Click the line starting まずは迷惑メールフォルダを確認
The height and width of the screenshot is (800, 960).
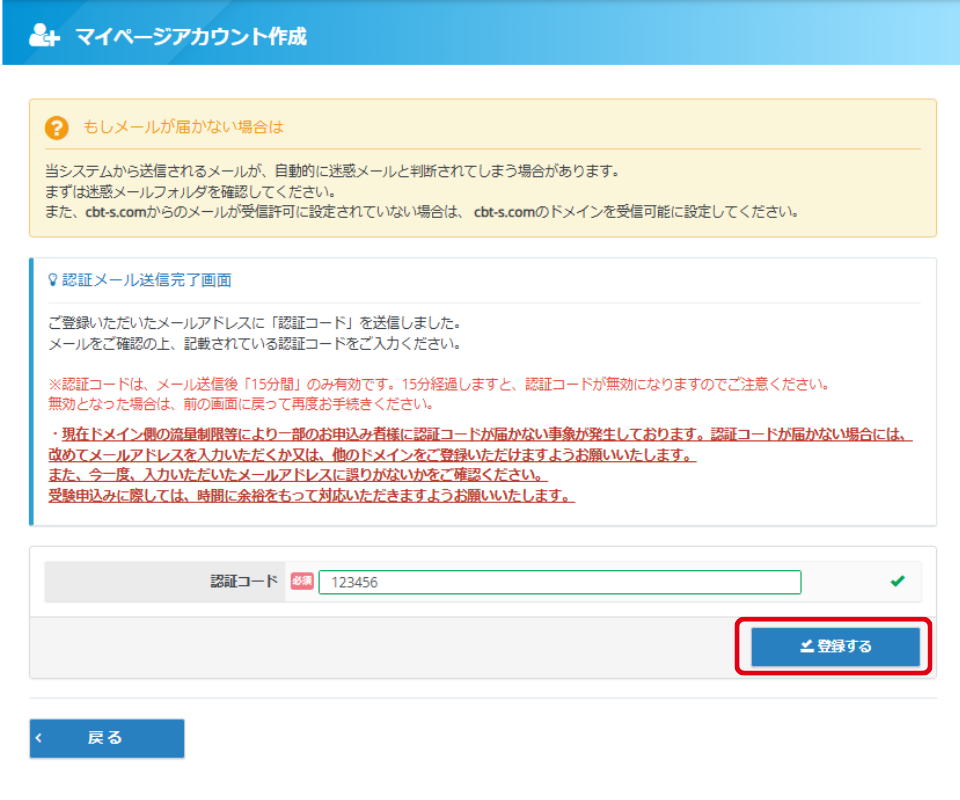click(x=190, y=192)
